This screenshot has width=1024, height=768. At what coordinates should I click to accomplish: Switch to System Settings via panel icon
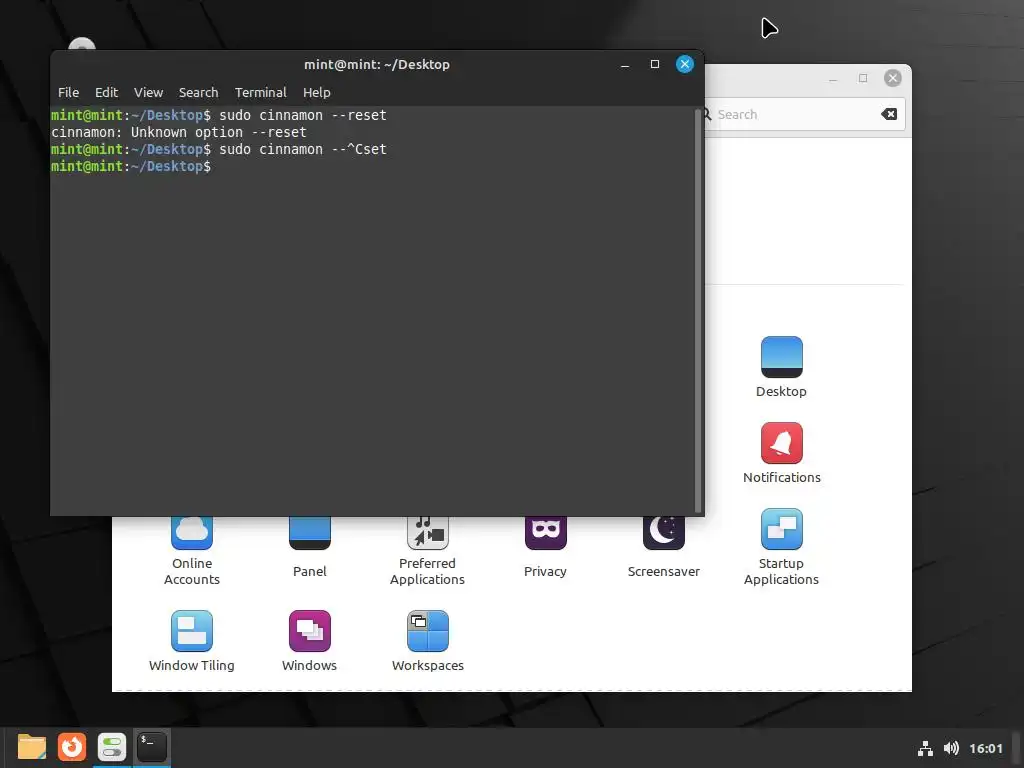tap(112, 747)
